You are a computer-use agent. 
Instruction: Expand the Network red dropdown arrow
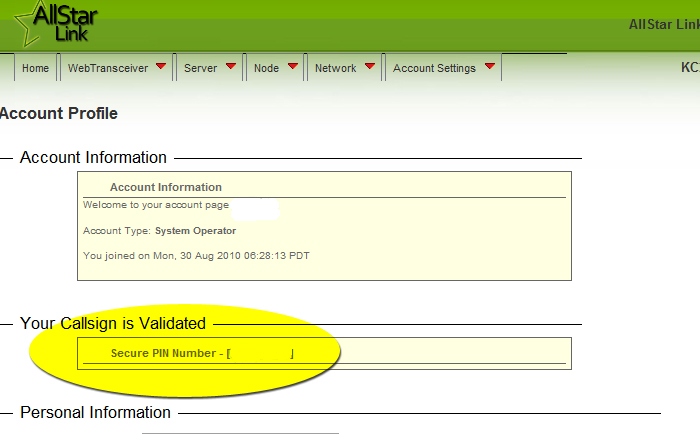tap(370, 67)
